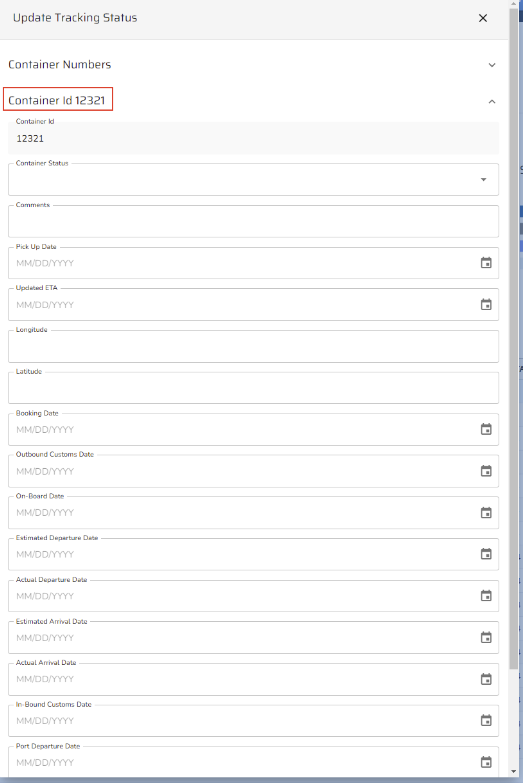This screenshot has height=783, width=523.
Task: Open calendar for On-Board Date
Action: tap(486, 513)
